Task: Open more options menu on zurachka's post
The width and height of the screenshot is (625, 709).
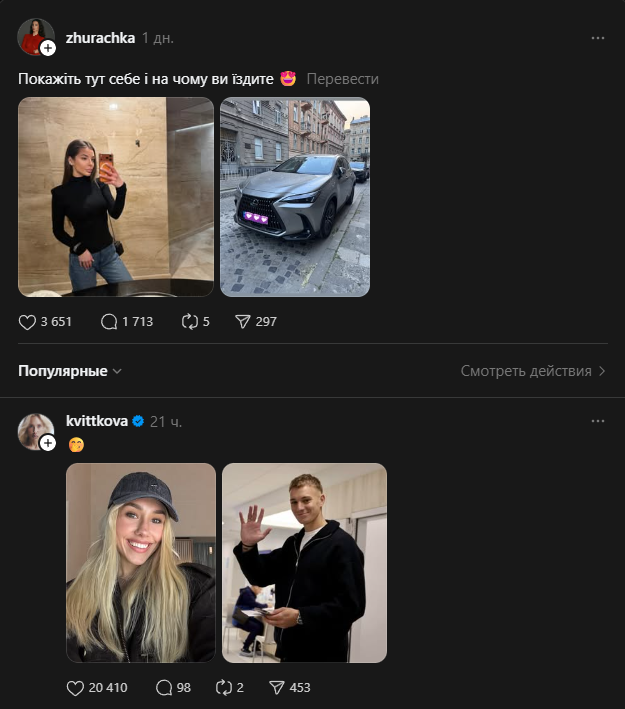Action: 598,38
